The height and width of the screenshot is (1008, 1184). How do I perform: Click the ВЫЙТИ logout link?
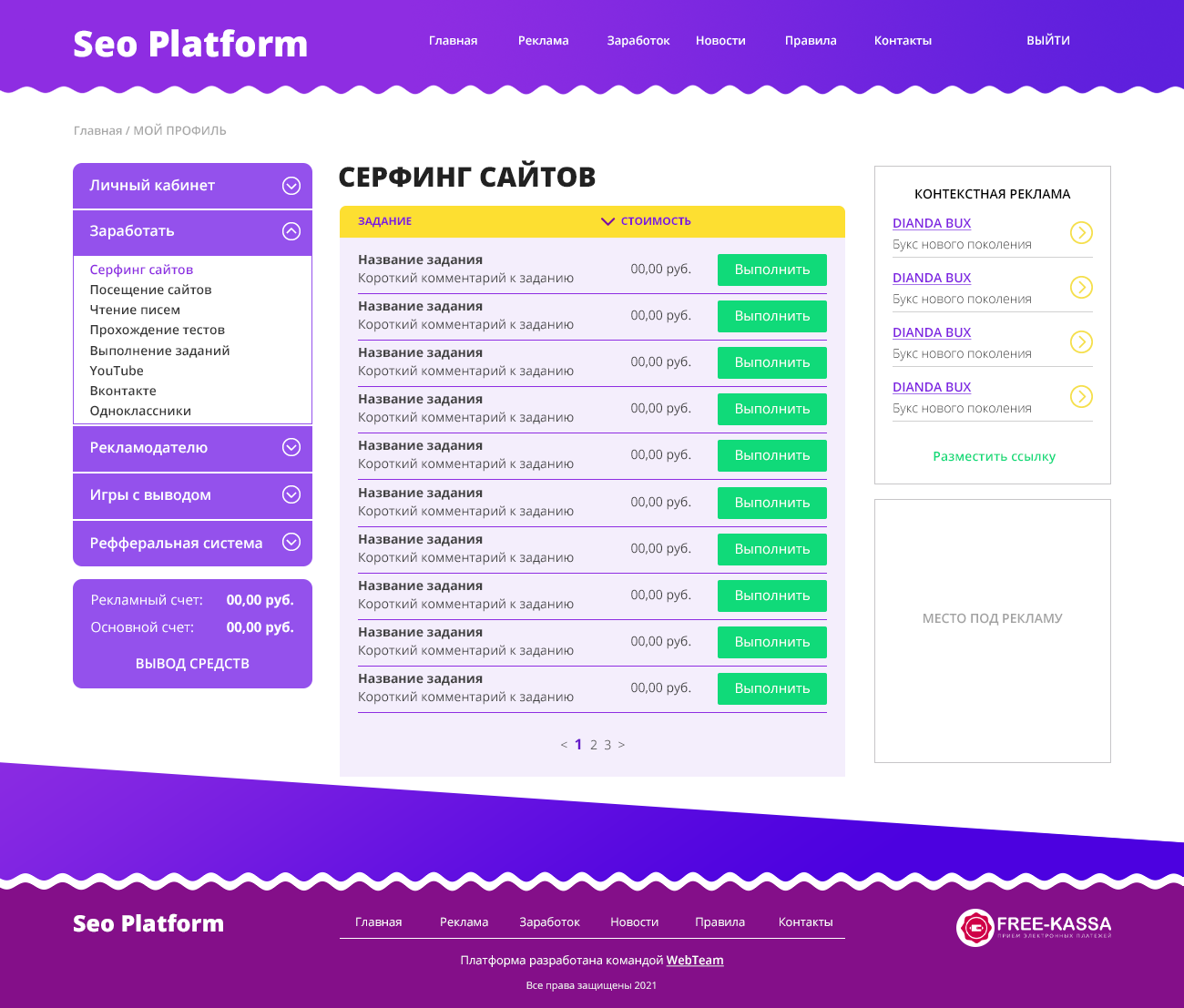tap(1048, 40)
